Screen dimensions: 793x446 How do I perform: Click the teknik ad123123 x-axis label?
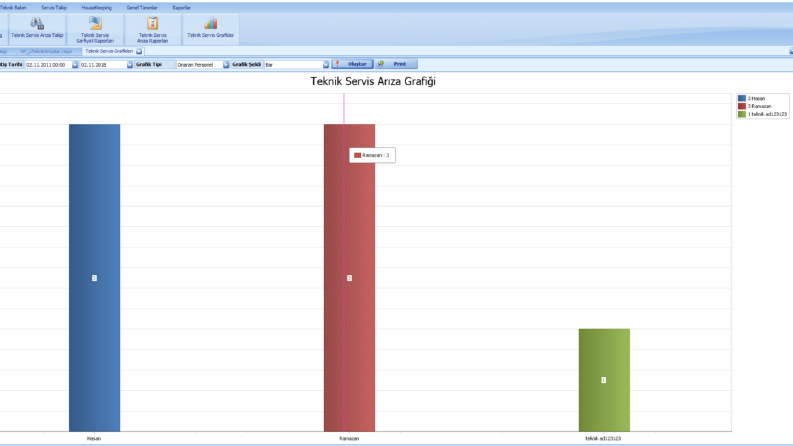(603, 438)
